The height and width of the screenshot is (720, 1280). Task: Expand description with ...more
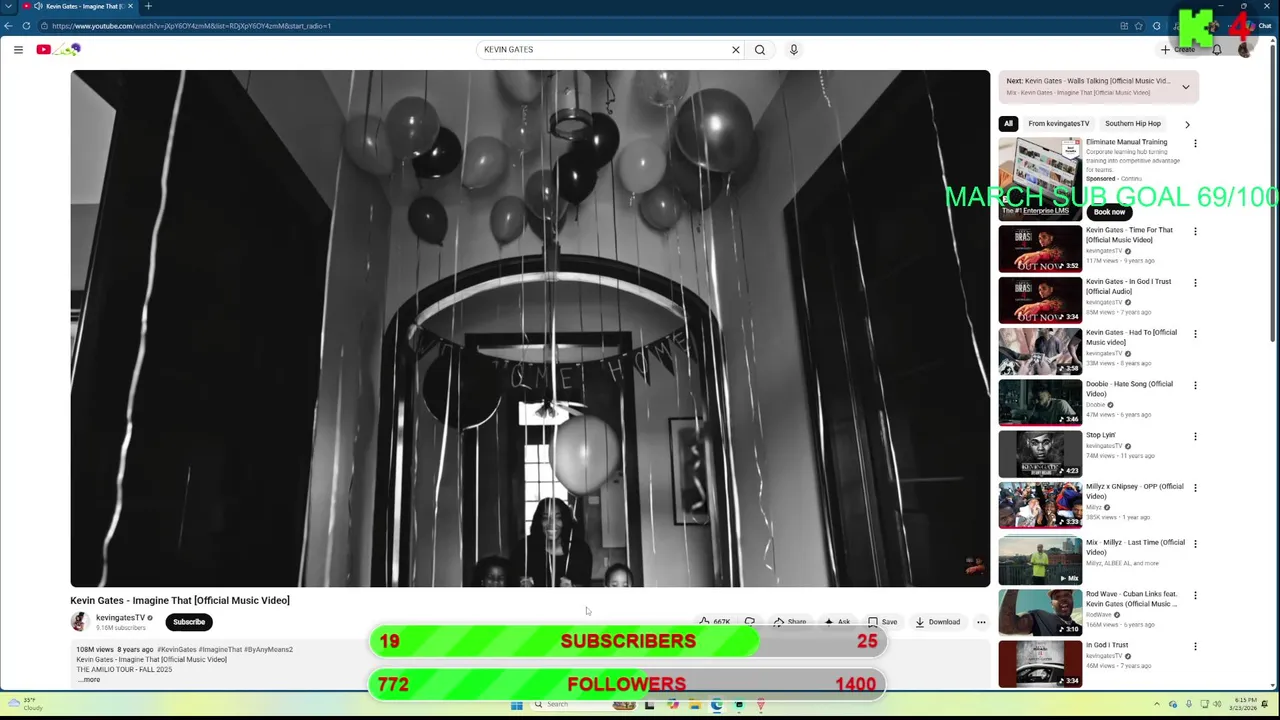click(x=89, y=680)
